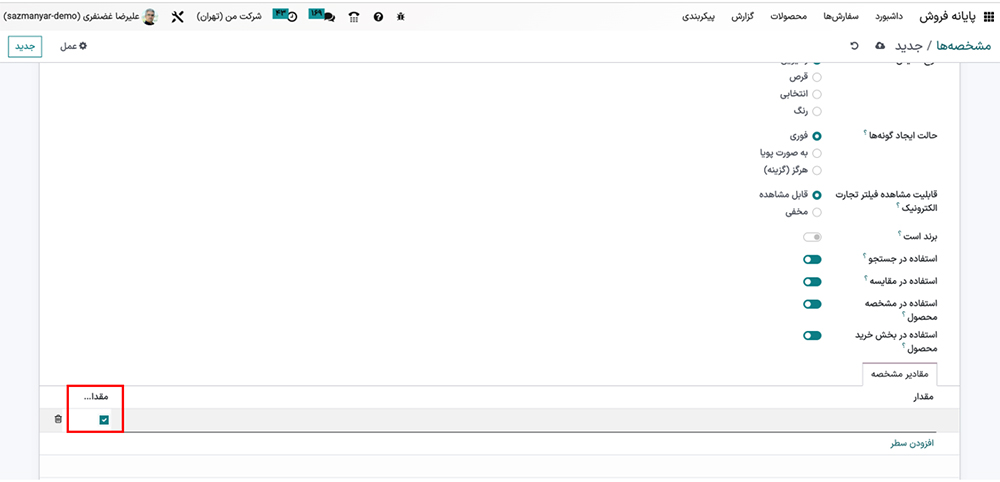1000x482 pixels.
Task: Discard changes with the undo arrow icon
Action: click(855, 46)
